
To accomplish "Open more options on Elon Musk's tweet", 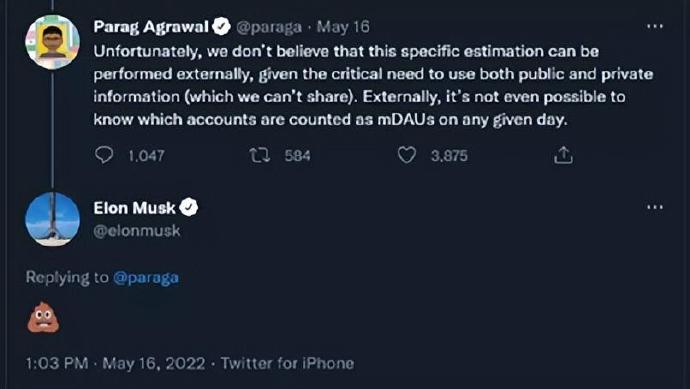I will 655,207.
